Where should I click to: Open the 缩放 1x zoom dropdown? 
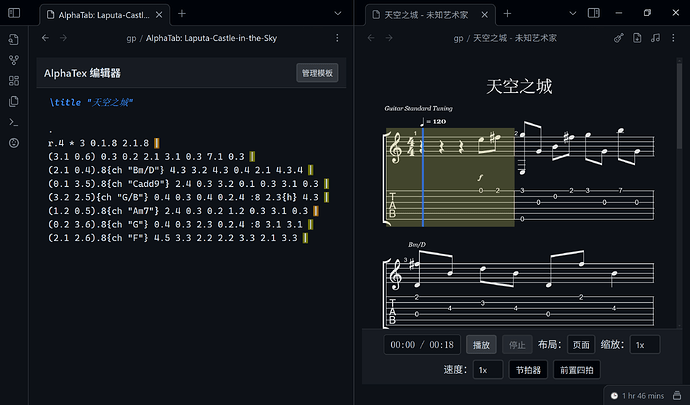pyautogui.click(x=645, y=345)
